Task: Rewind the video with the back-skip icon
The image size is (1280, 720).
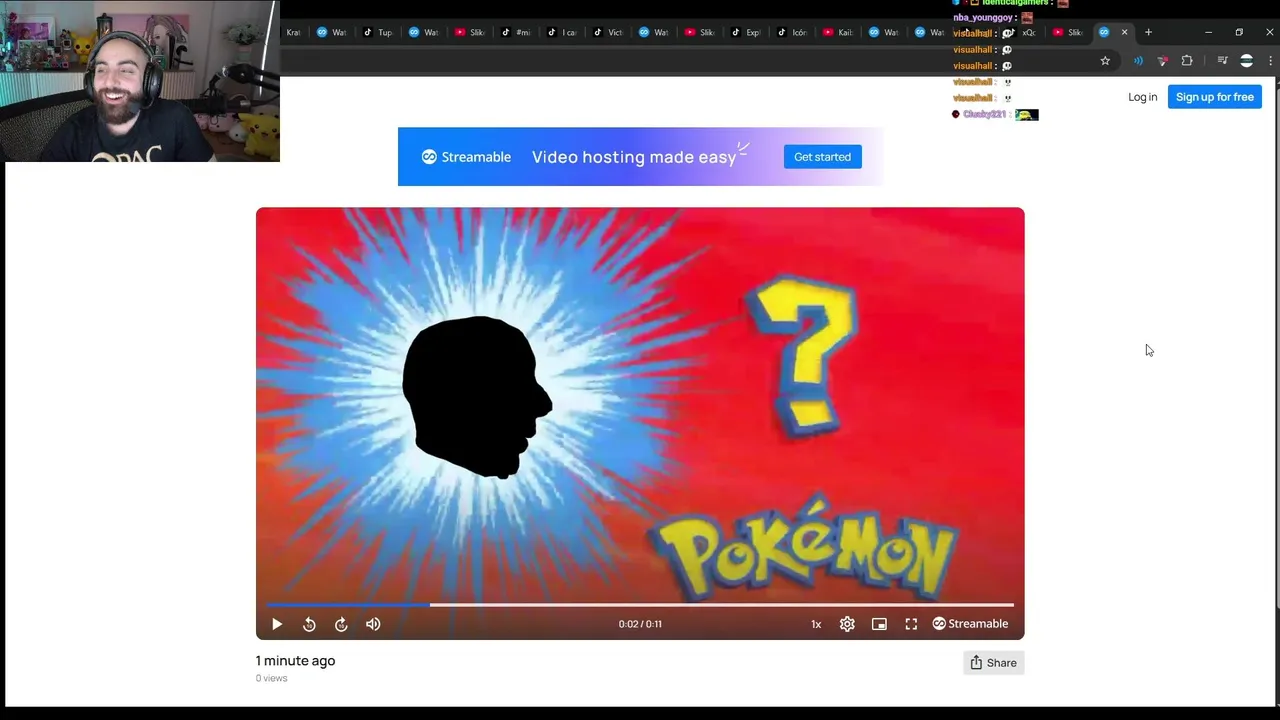Action: pyautogui.click(x=309, y=624)
